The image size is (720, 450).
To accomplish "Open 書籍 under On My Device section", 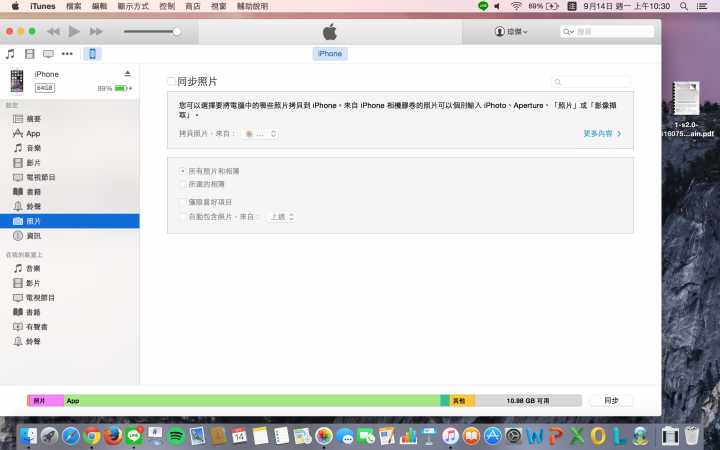I will [x=70, y=312].
